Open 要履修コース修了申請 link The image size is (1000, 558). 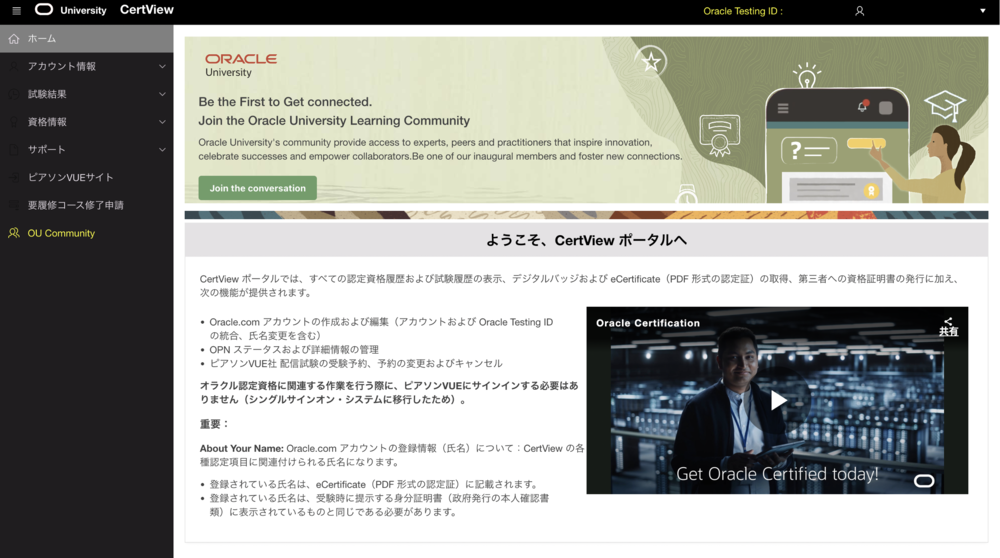pyautogui.click(x=87, y=205)
